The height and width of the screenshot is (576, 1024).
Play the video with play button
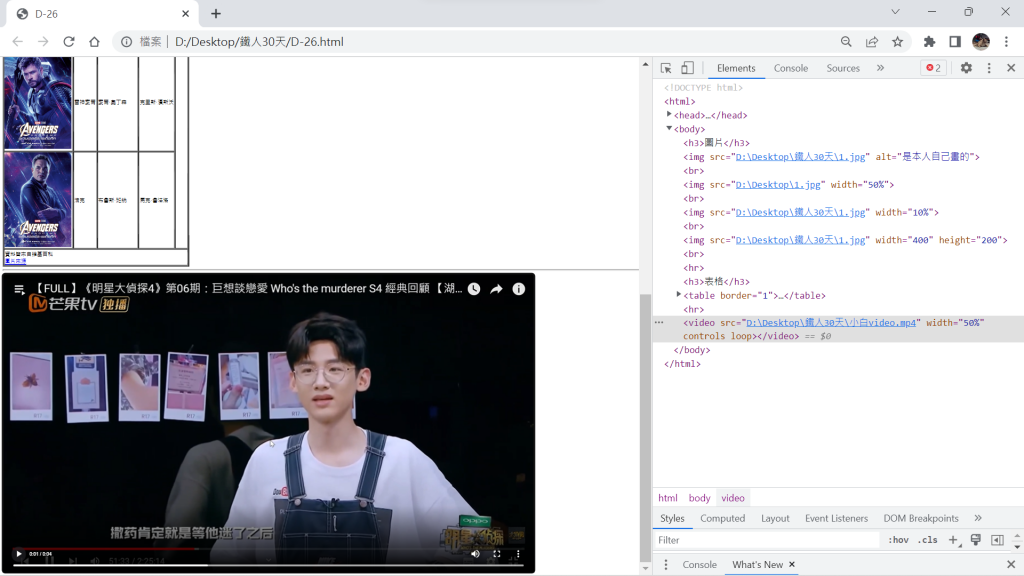pyautogui.click(x=19, y=554)
